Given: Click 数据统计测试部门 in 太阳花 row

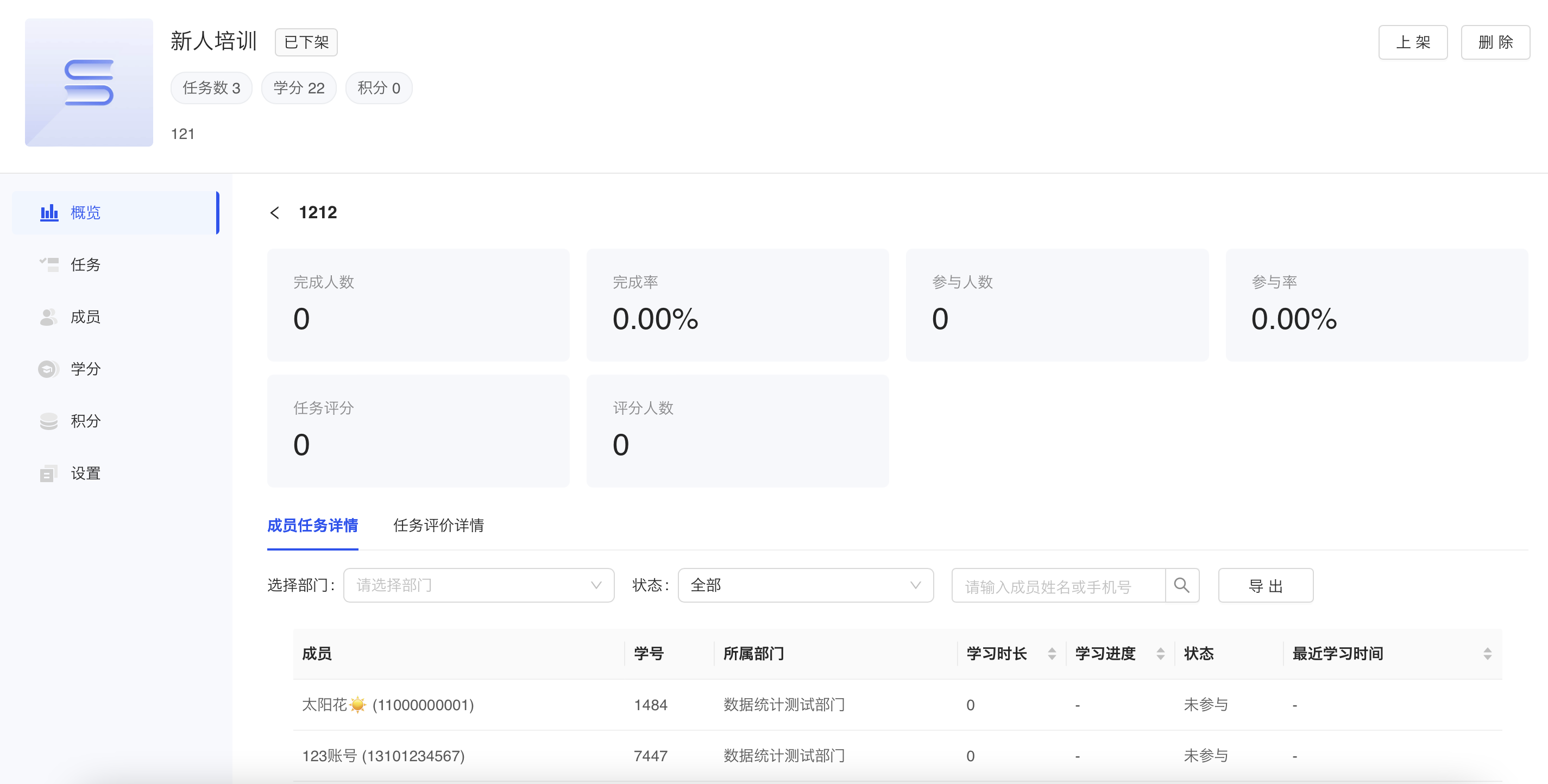Looking at the screenshot, I should click(x=784, y=705).
